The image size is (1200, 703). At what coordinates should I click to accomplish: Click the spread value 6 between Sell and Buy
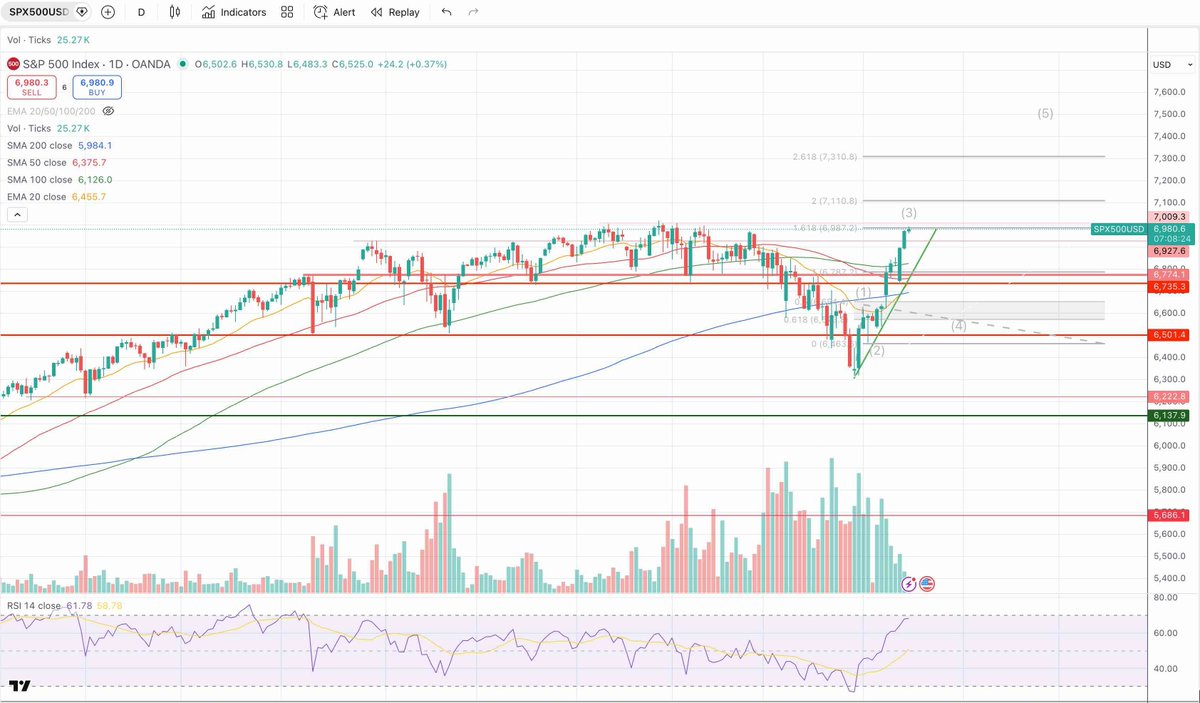tap(64, 87)
